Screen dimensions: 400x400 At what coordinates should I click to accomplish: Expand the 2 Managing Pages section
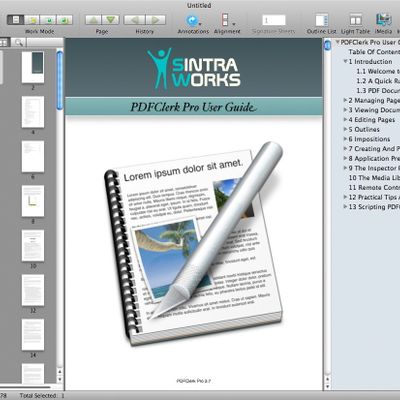[x=345, y=100]
